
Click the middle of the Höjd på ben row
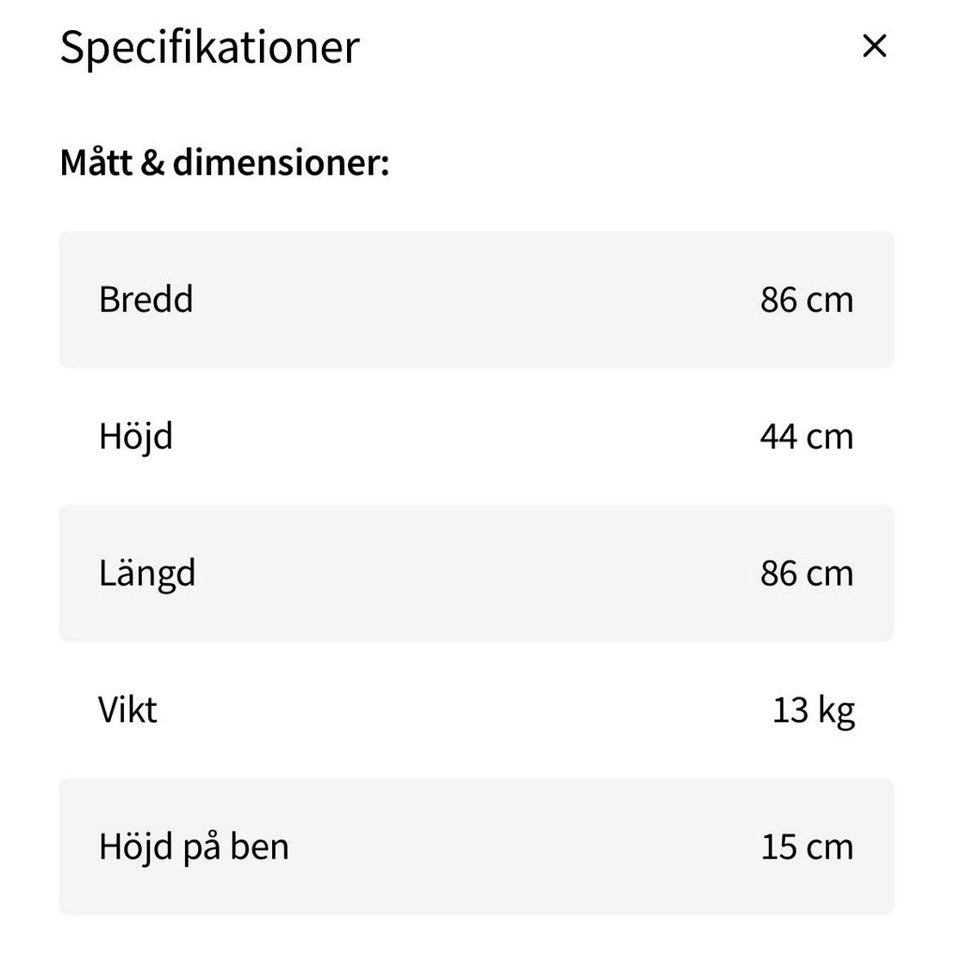coord(476,847)
